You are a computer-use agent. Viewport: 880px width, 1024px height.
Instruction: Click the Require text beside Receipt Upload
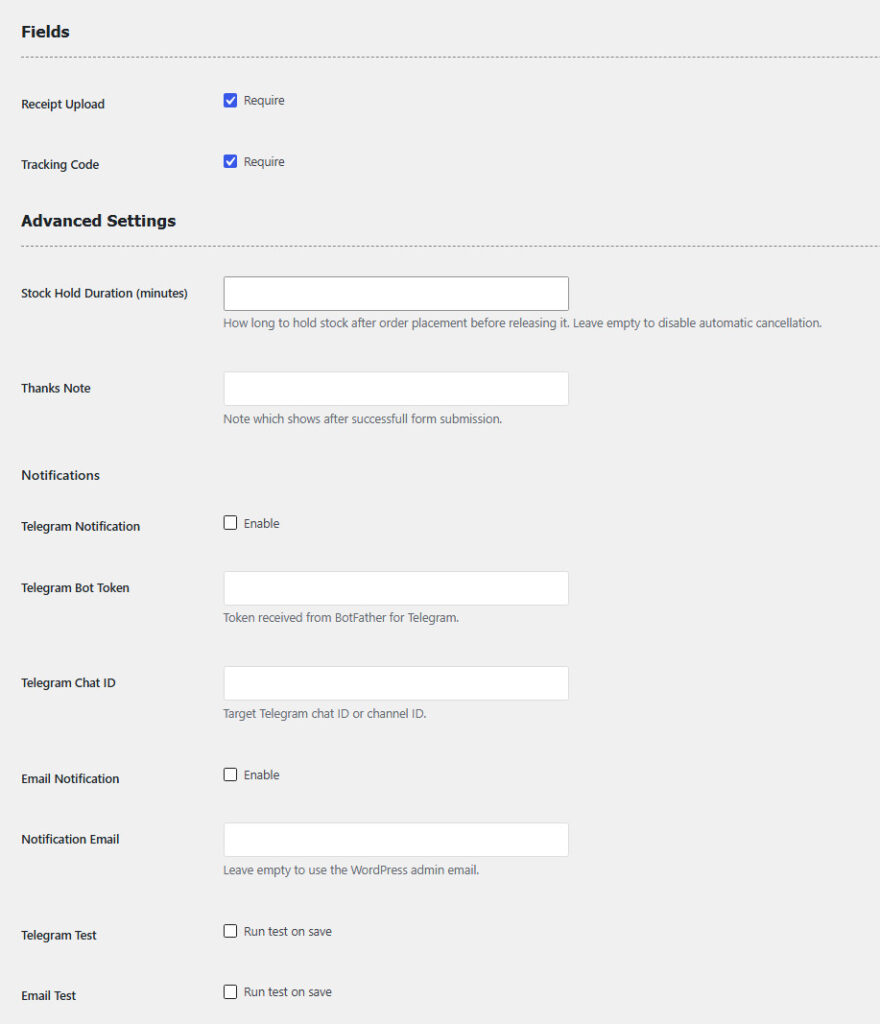(x=264, y=101)
